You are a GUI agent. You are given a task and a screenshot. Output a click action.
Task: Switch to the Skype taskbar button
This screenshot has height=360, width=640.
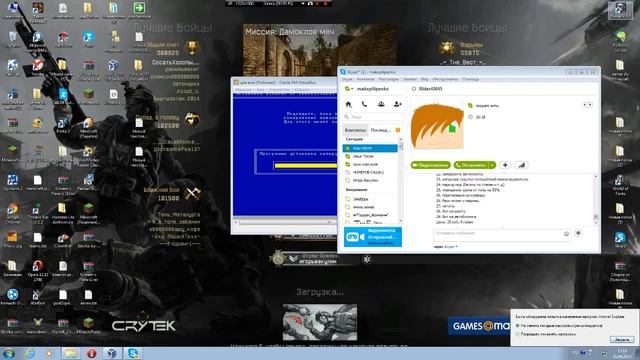133,353
